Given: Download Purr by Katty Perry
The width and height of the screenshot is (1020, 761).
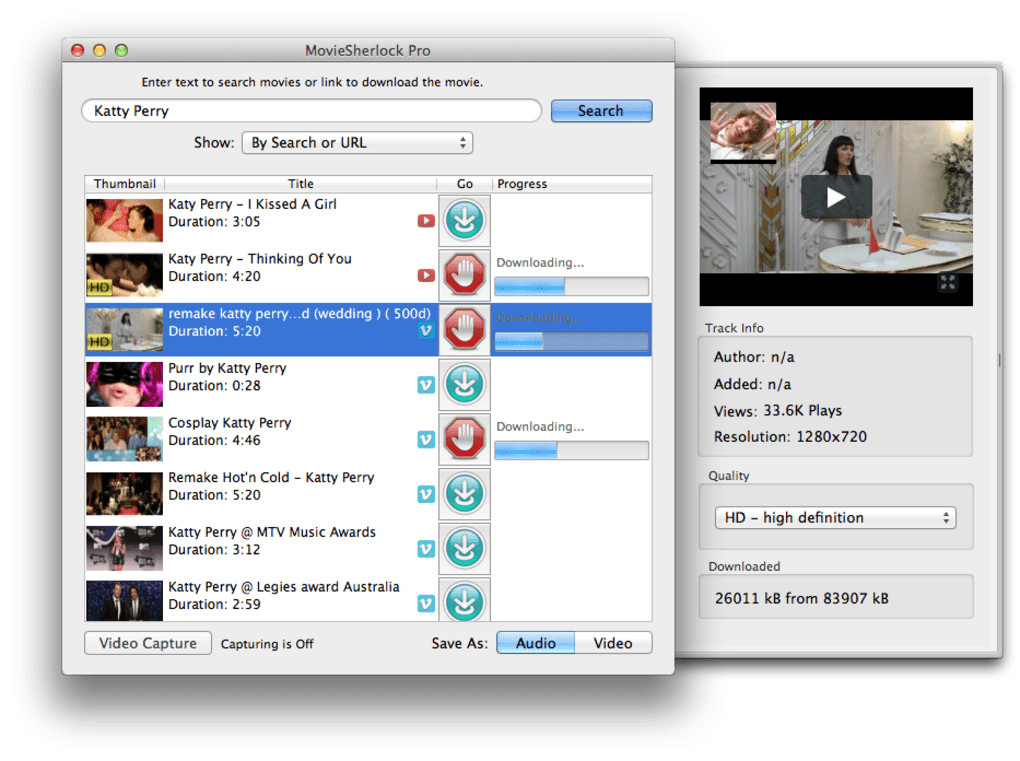Looking at the screenshot, I should click(464, 384).
